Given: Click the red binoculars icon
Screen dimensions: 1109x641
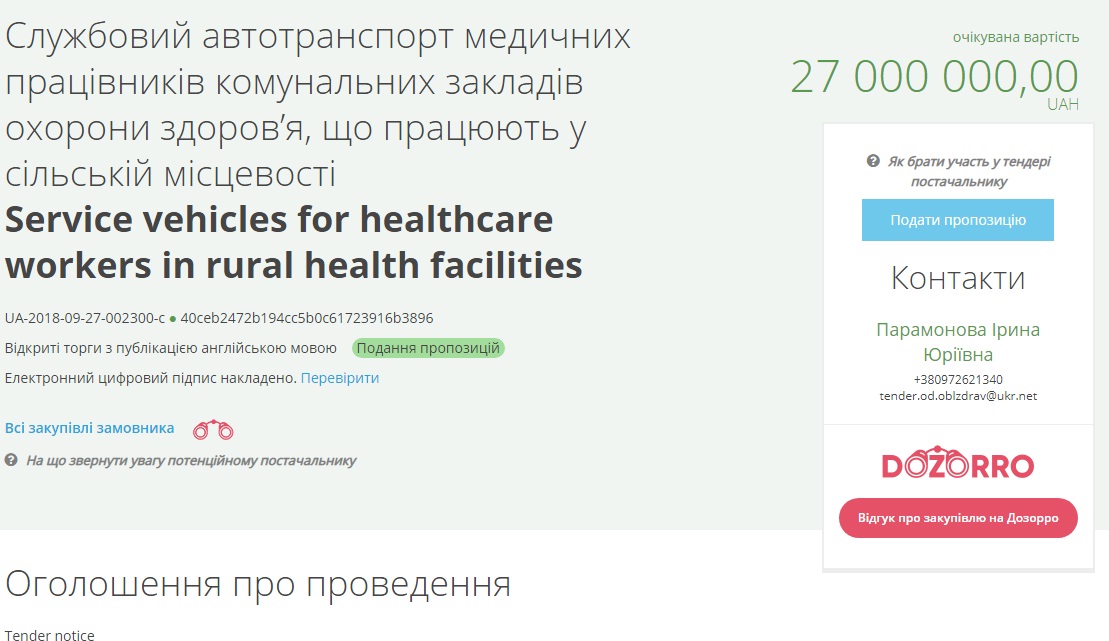Looking at the screenshot, I should (x=213, y=430).
